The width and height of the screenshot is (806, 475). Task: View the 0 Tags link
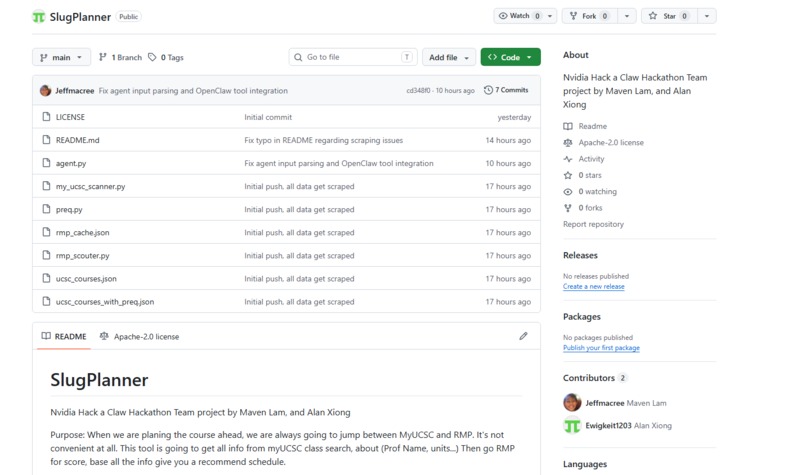(x=166, y=57)
